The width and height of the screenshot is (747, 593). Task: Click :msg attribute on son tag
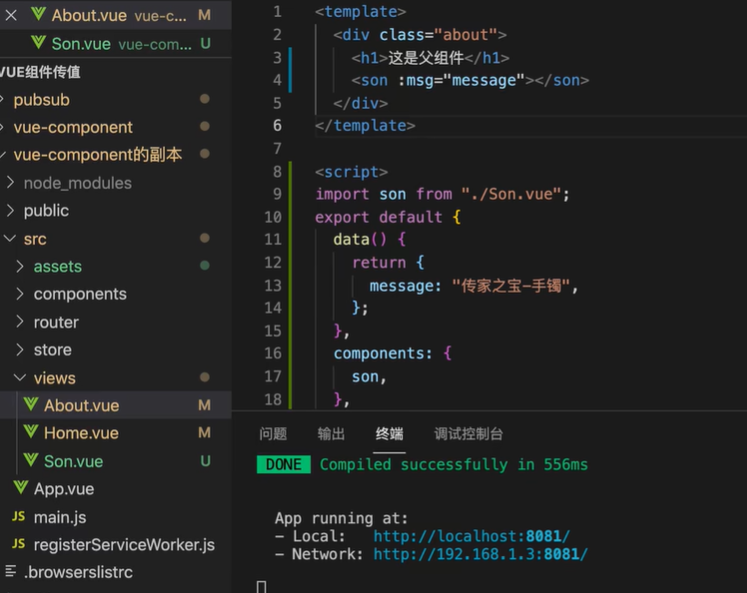[415, 80]
